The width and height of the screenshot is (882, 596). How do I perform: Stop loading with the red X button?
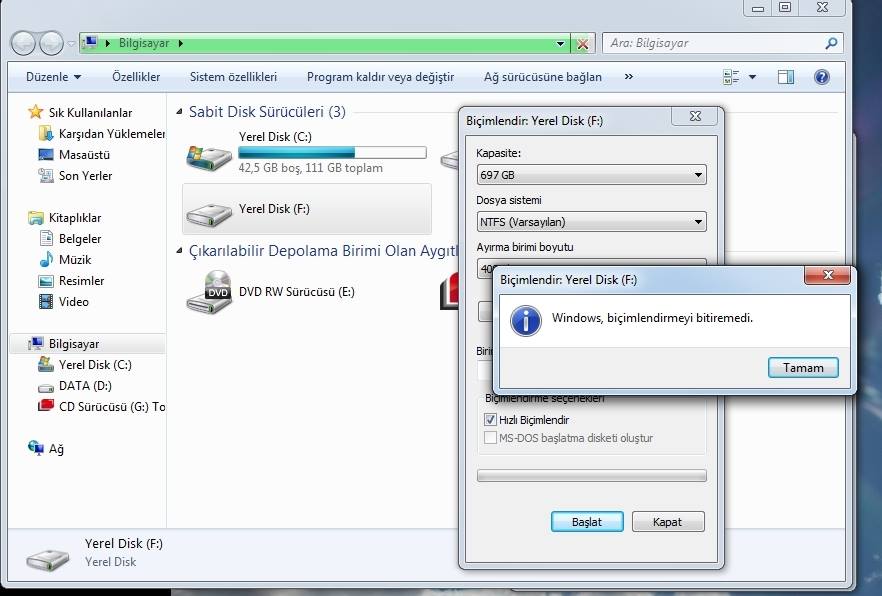click(583, 44)
